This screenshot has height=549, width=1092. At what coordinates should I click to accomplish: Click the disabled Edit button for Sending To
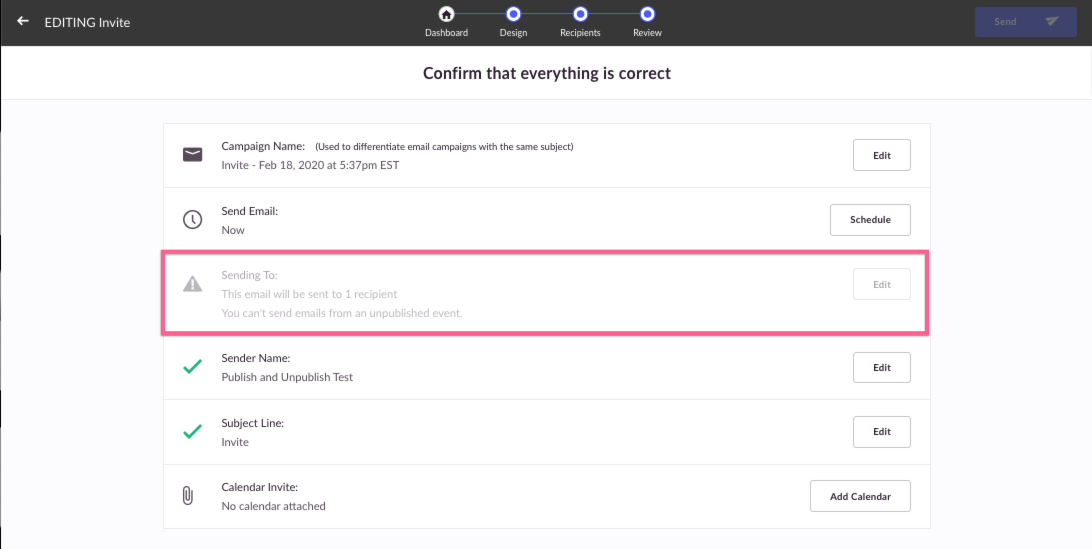(x=882, y=284)
